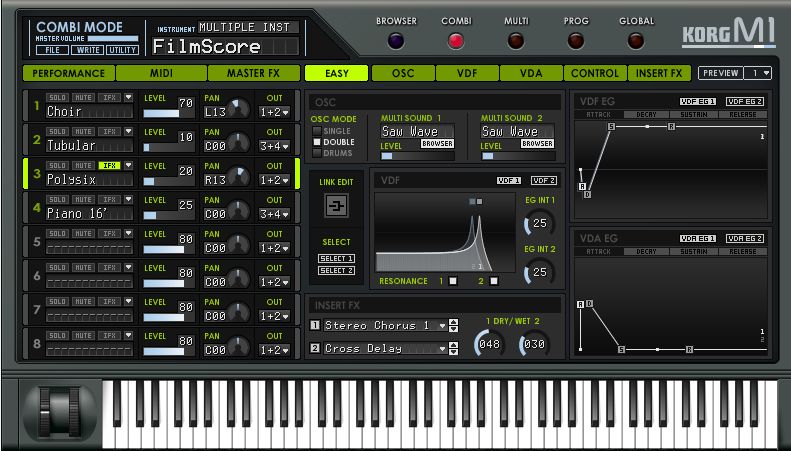
Task: Click the VDA EG sustain point marker S
Action: point(622,349)
